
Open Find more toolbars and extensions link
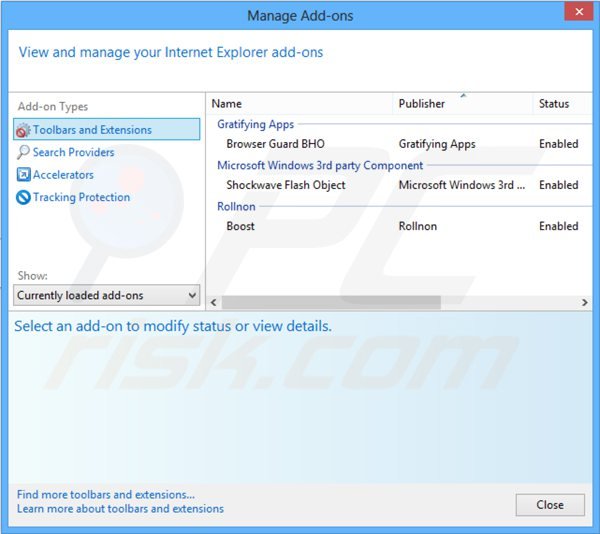click(106, 495)
